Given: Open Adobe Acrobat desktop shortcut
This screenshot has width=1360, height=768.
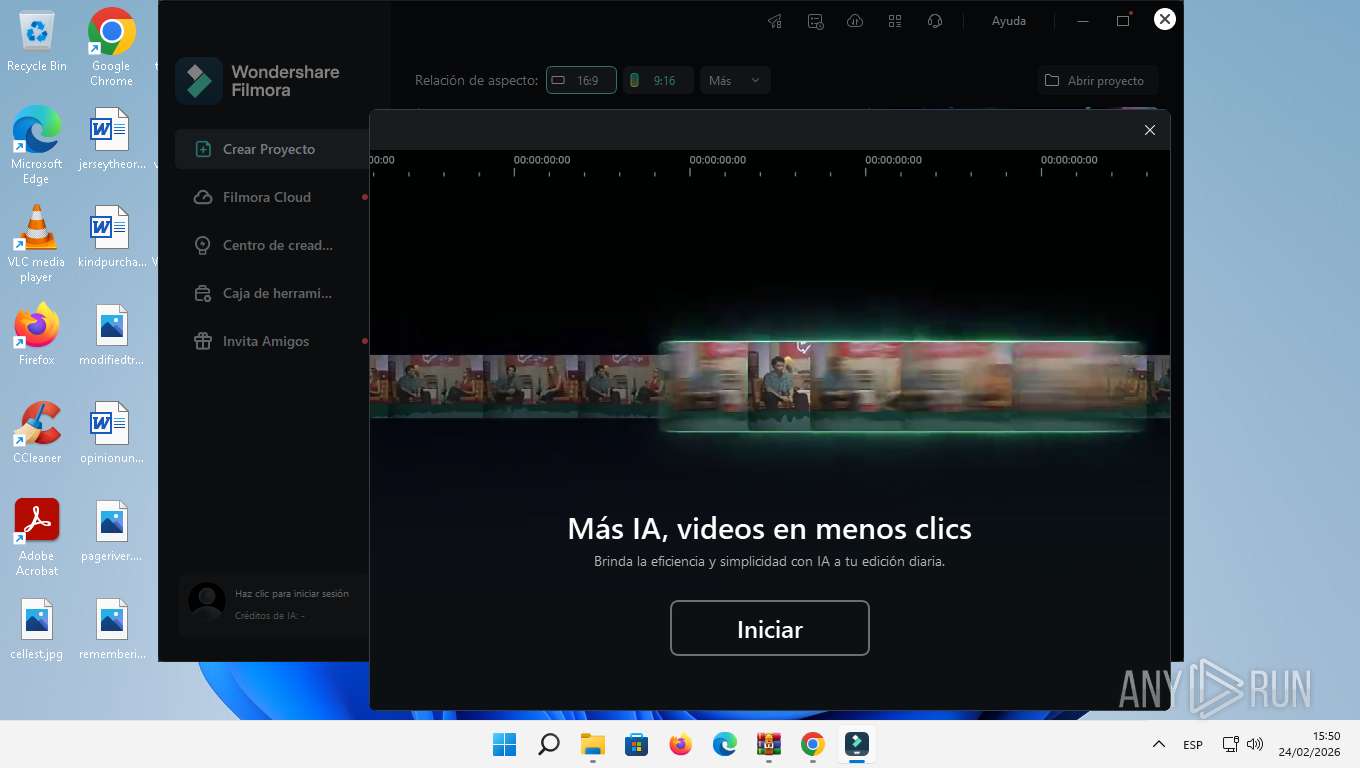Looking at the screenshot, I should (37, 538).
